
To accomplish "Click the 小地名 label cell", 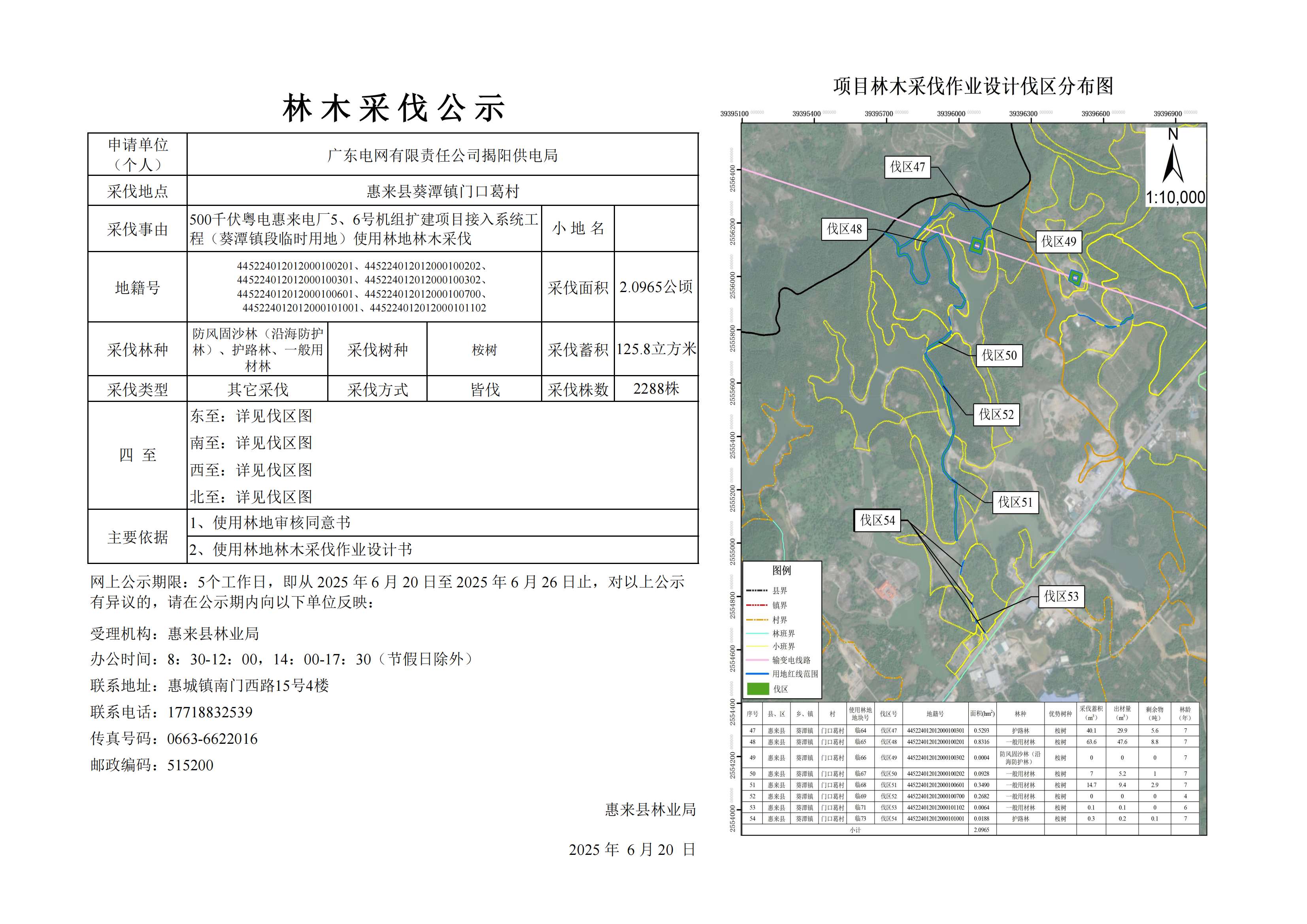I will [x=578, y=228].
